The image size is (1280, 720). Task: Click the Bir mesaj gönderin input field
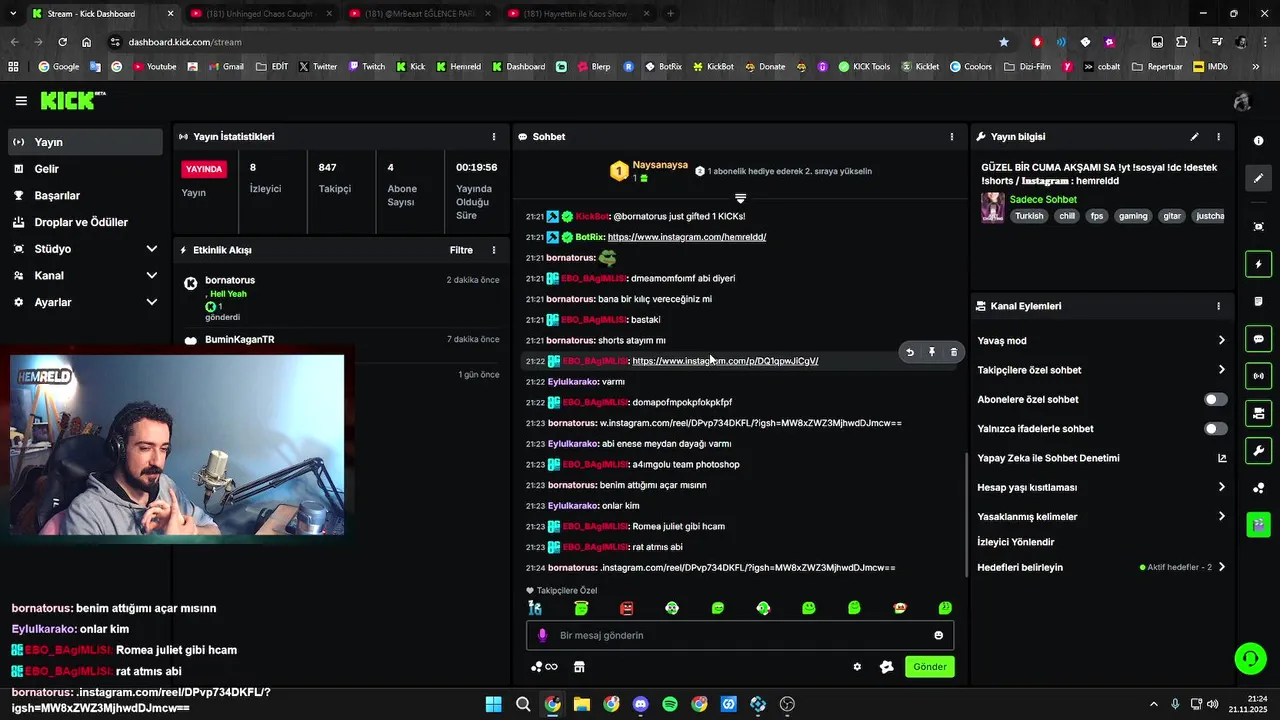pyautogui.click(x=740, y=635)
